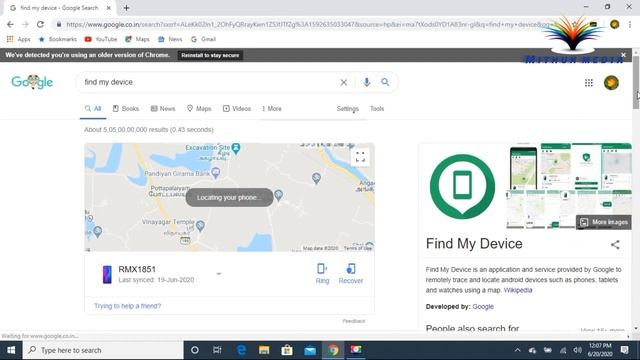
Task: Click the vertical page scrollbar thumb
Action: click(636, 82)
